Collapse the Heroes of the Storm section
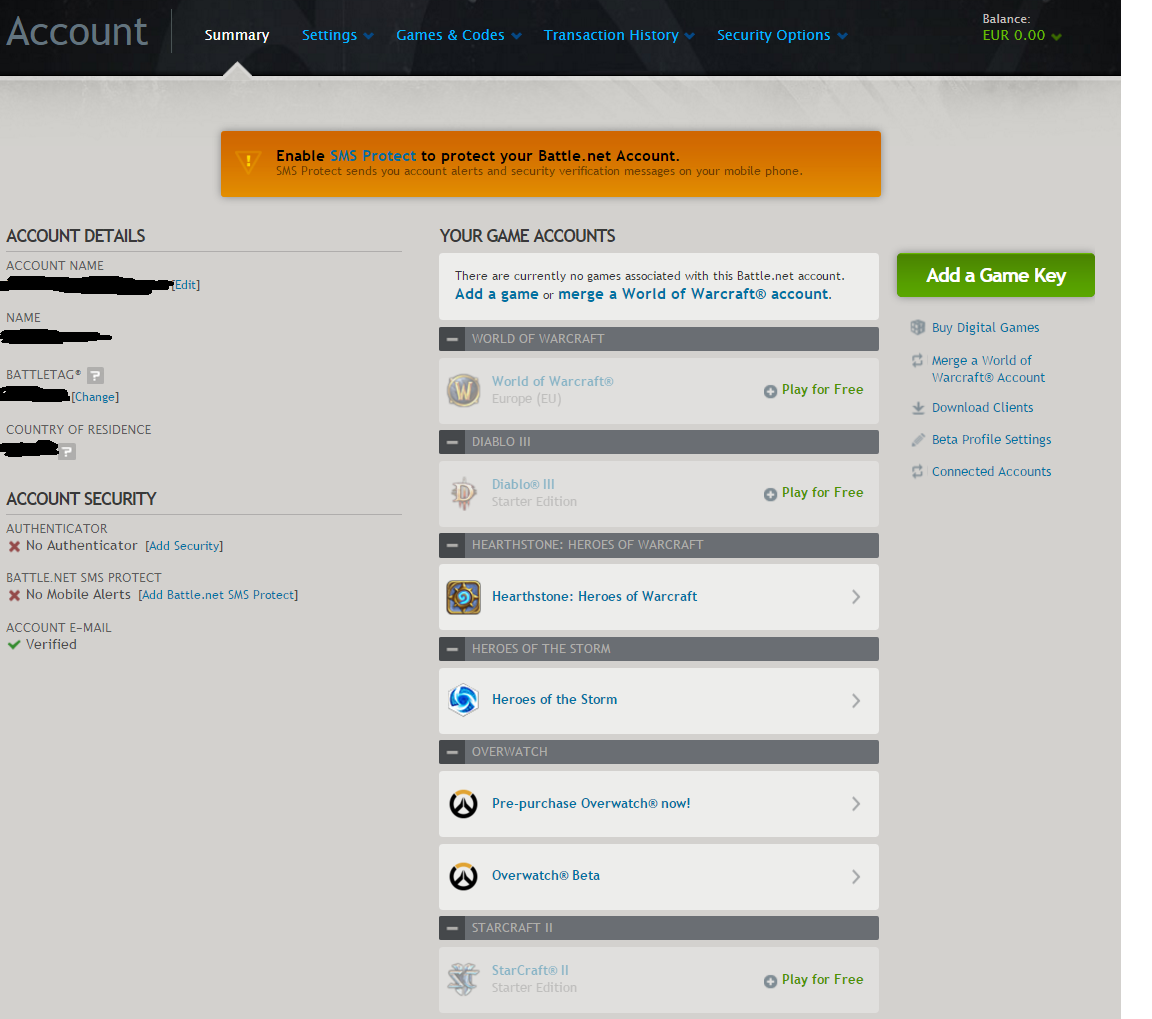This screenshot has width=1152, height=1019. pyautogui.click(x=453, y=649)
